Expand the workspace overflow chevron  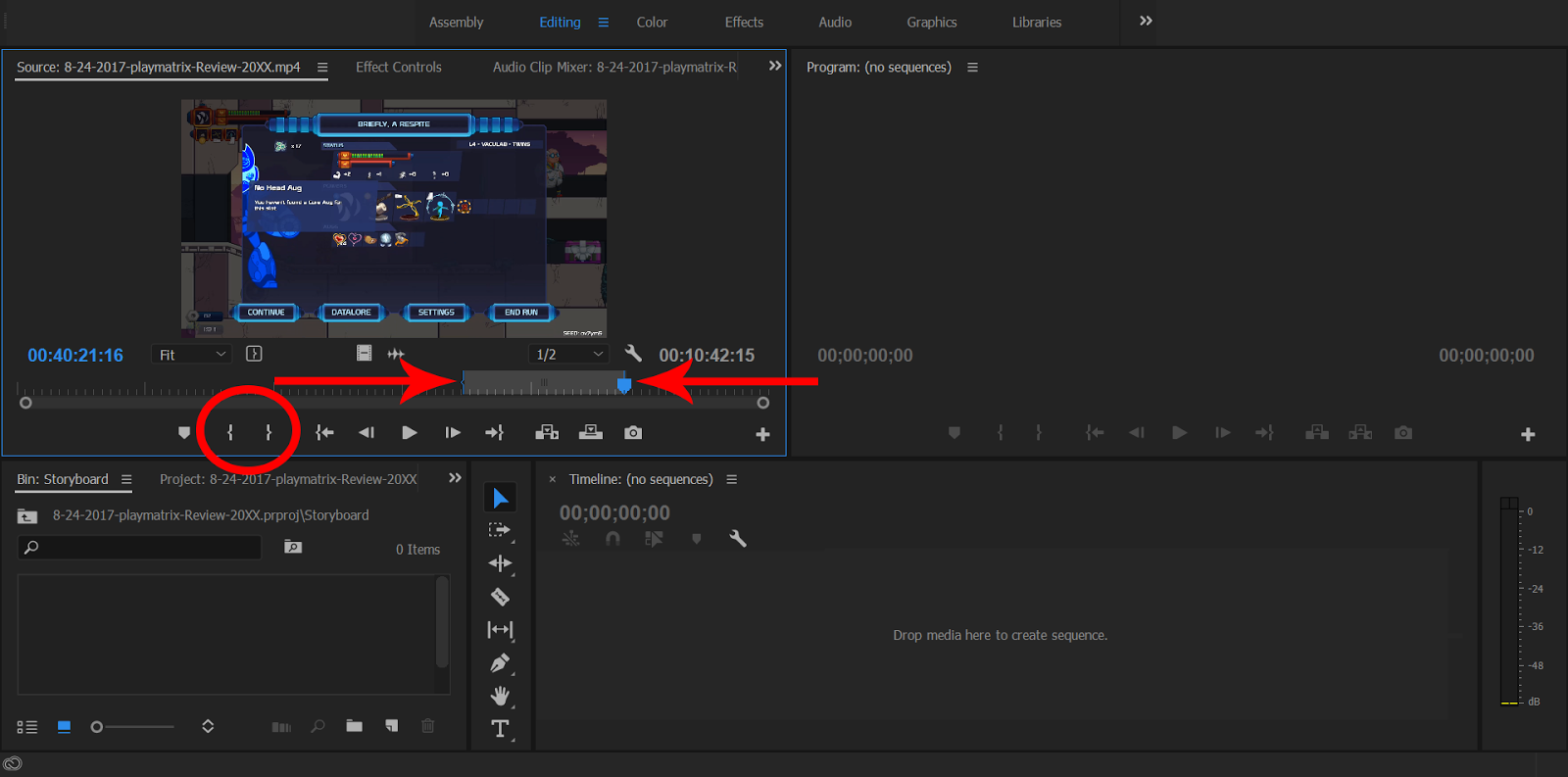pos(1146,22)
